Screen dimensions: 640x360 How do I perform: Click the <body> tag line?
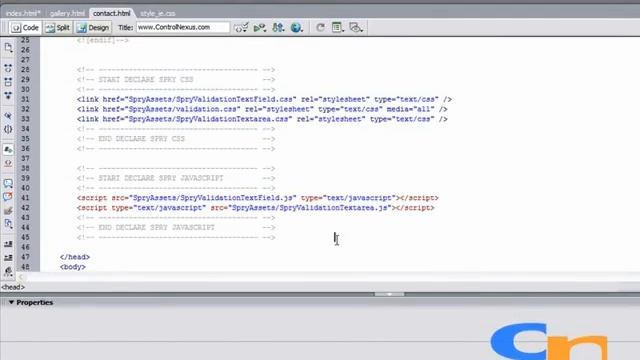[73, 267]
